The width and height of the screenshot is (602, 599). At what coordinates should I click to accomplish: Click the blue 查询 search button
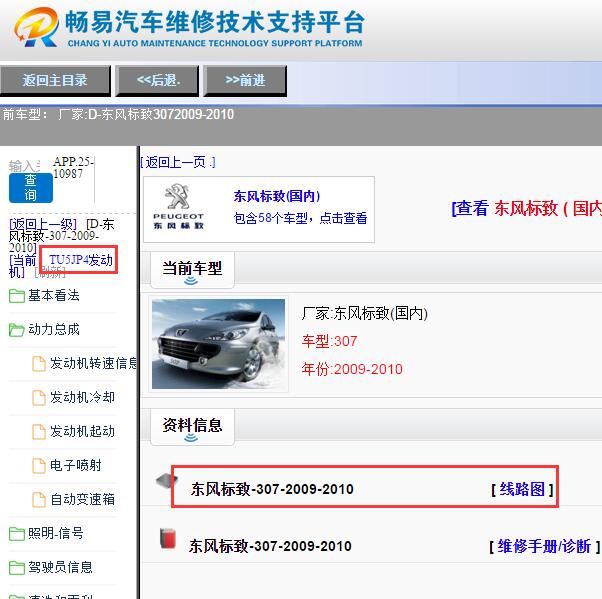point(31,188)
